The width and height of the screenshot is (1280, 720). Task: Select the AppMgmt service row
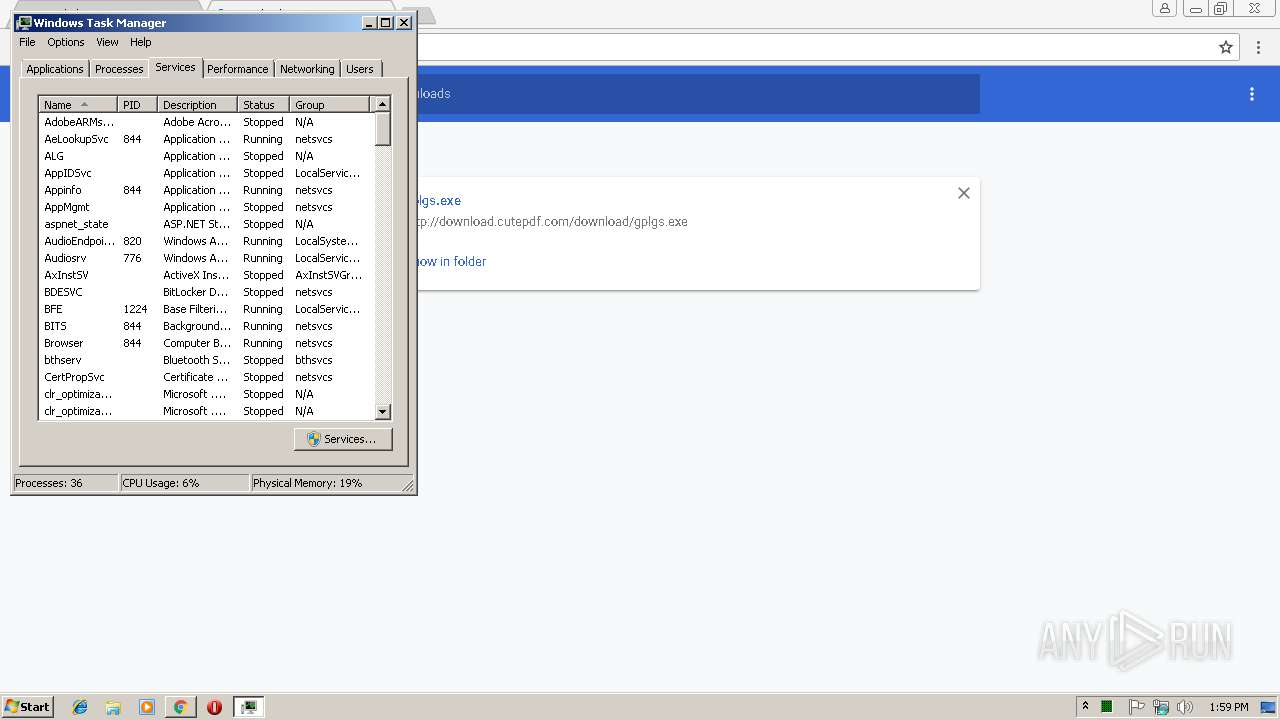(206, 207)
